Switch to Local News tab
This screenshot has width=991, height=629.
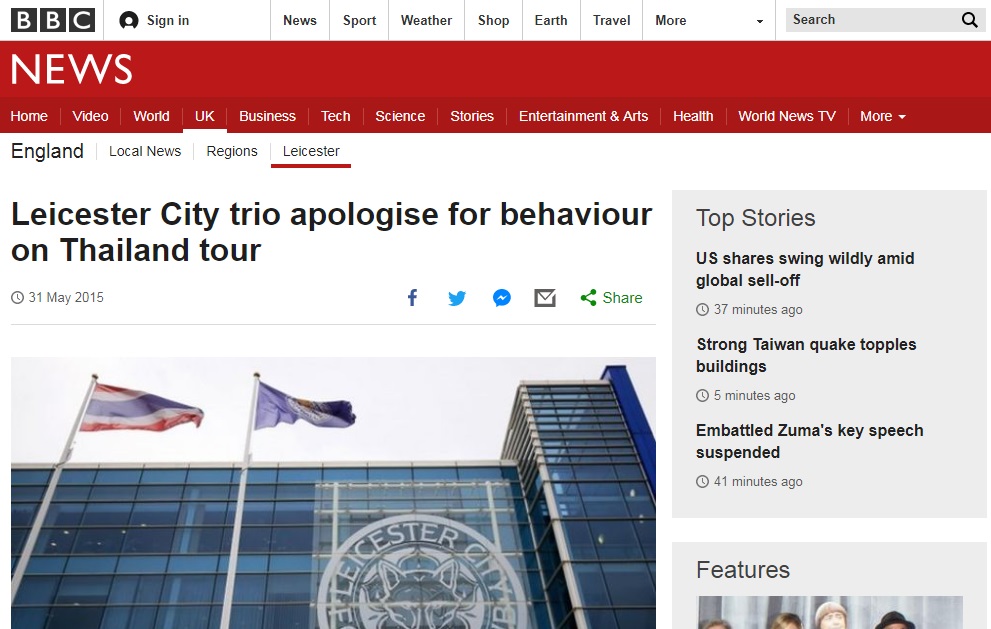[145, 152]
